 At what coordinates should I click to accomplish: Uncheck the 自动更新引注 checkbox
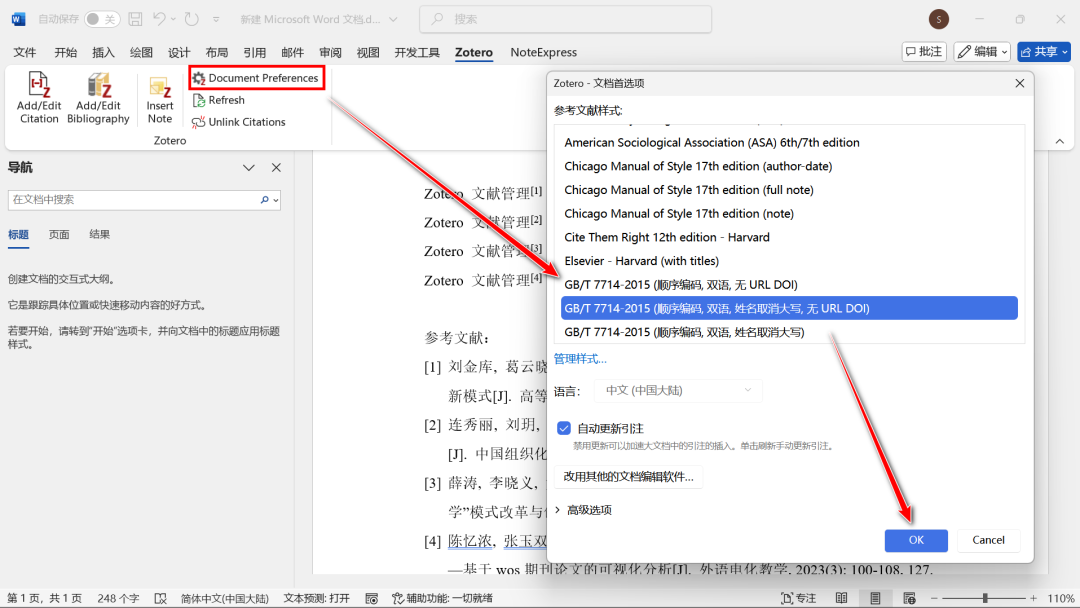point(564,428)
